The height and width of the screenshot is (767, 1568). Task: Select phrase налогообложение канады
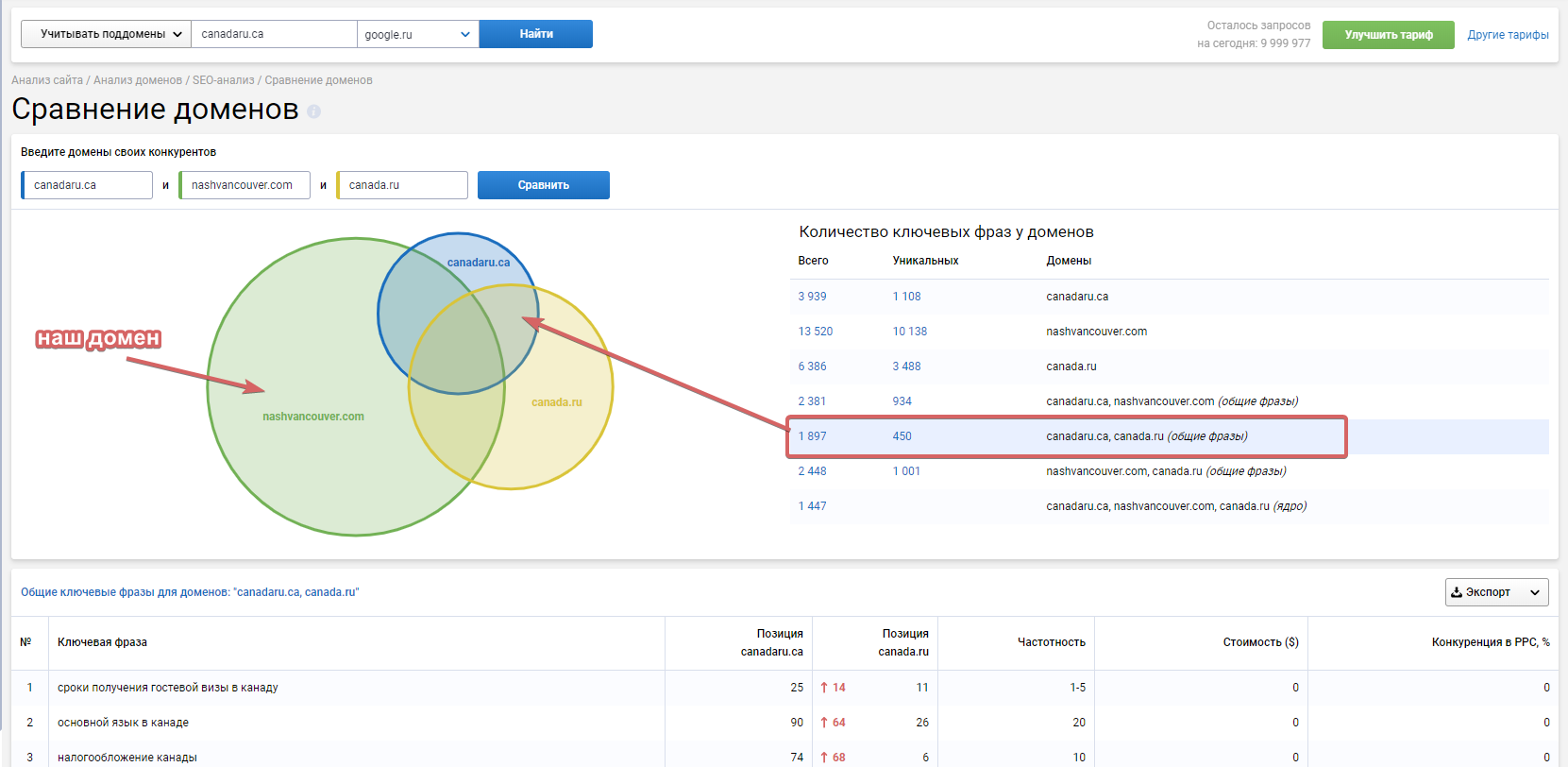click(x=127, y=758)
